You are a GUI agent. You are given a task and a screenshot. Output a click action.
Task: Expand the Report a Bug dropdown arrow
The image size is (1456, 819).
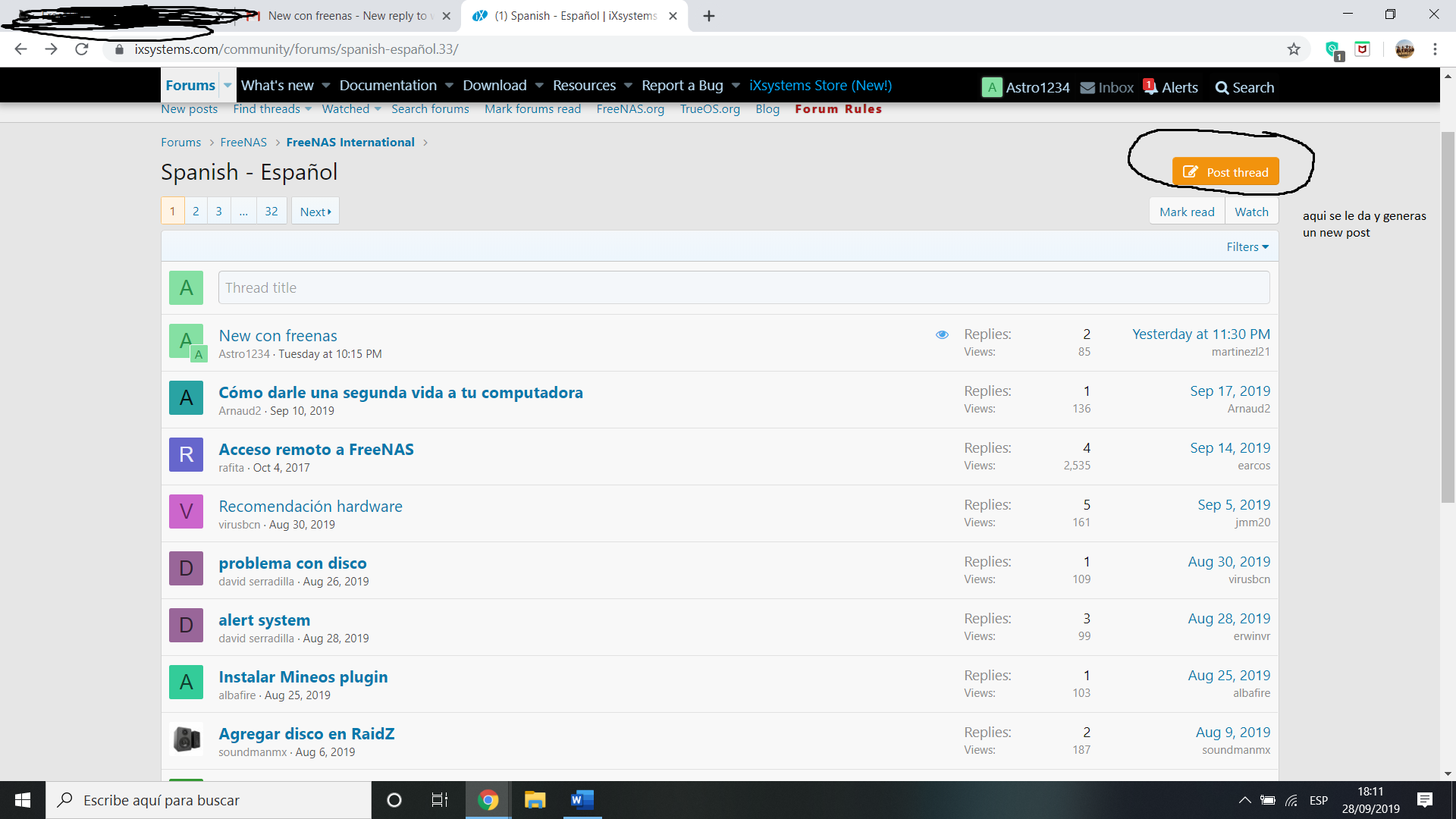(x=736, y=86)
